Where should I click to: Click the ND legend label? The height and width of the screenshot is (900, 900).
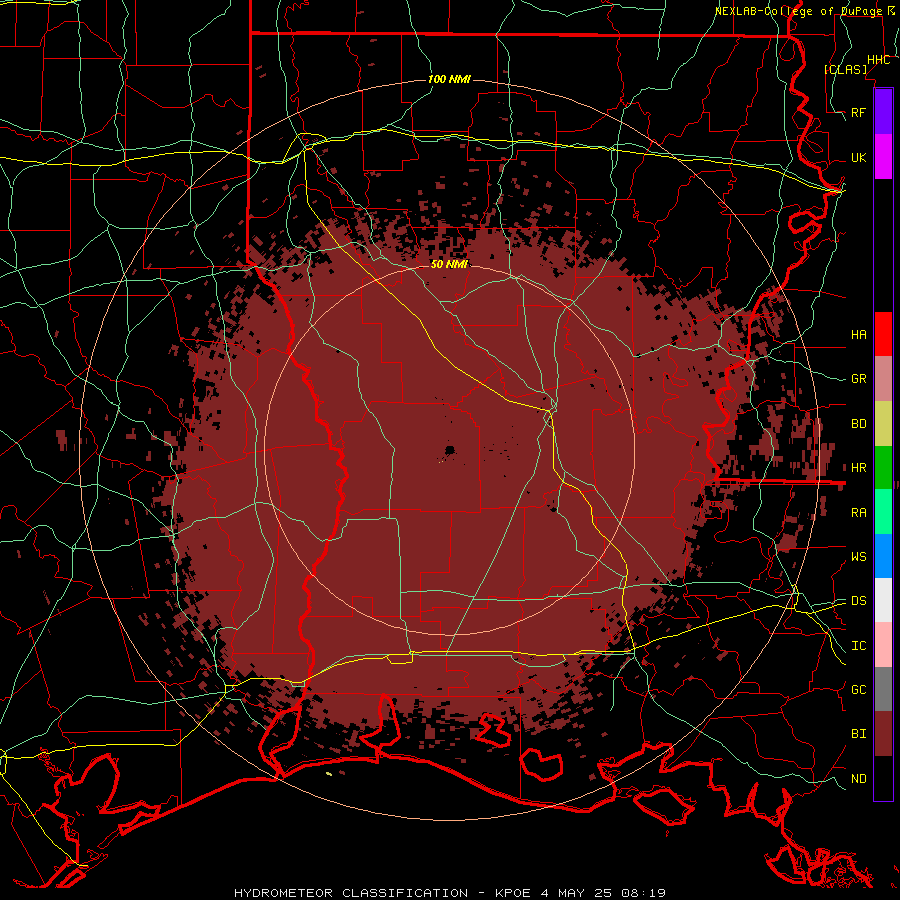pos(859,779)
